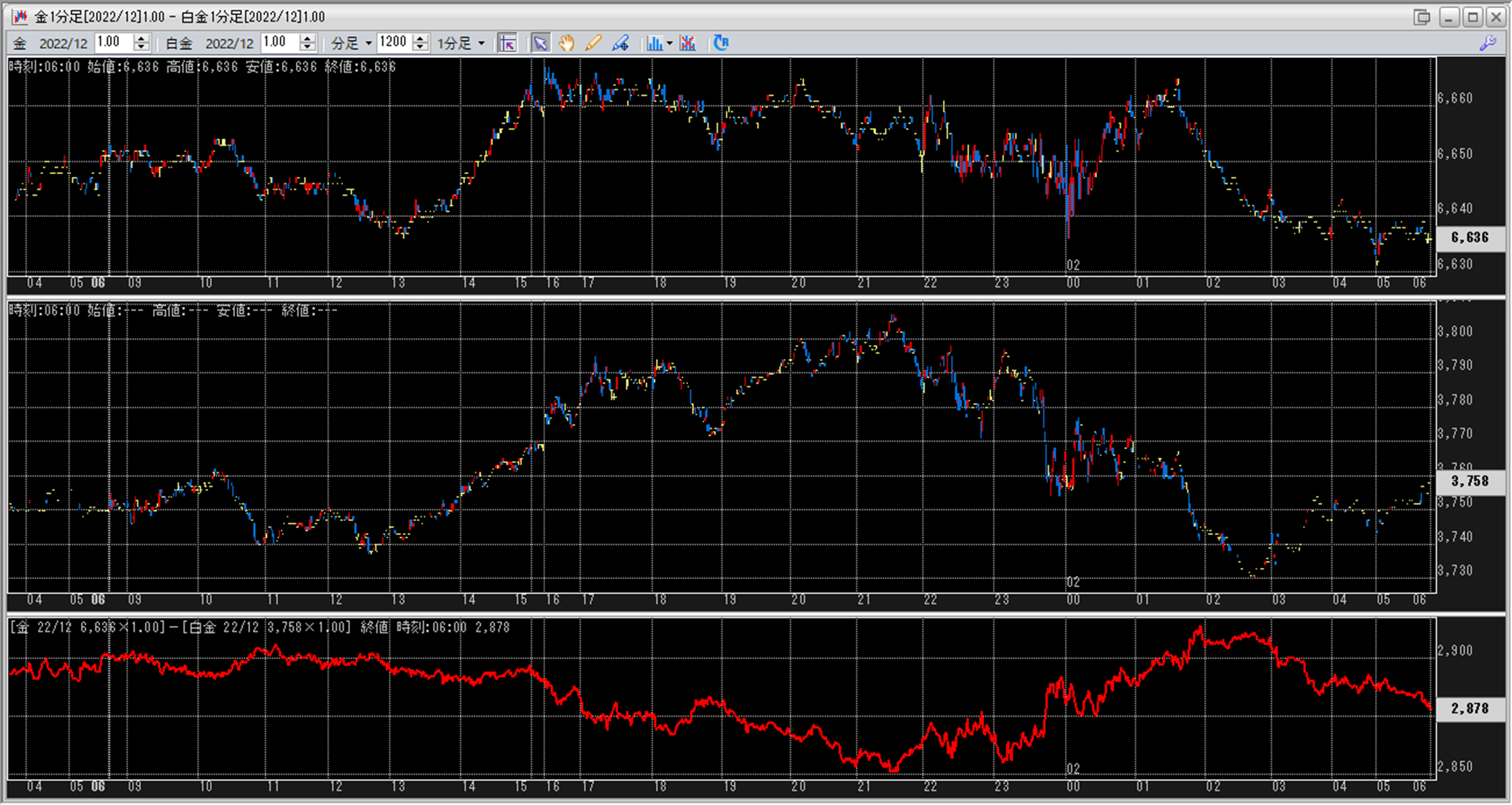Select the hand pan tool
The image size is (1512, 805).
point(567,43)
